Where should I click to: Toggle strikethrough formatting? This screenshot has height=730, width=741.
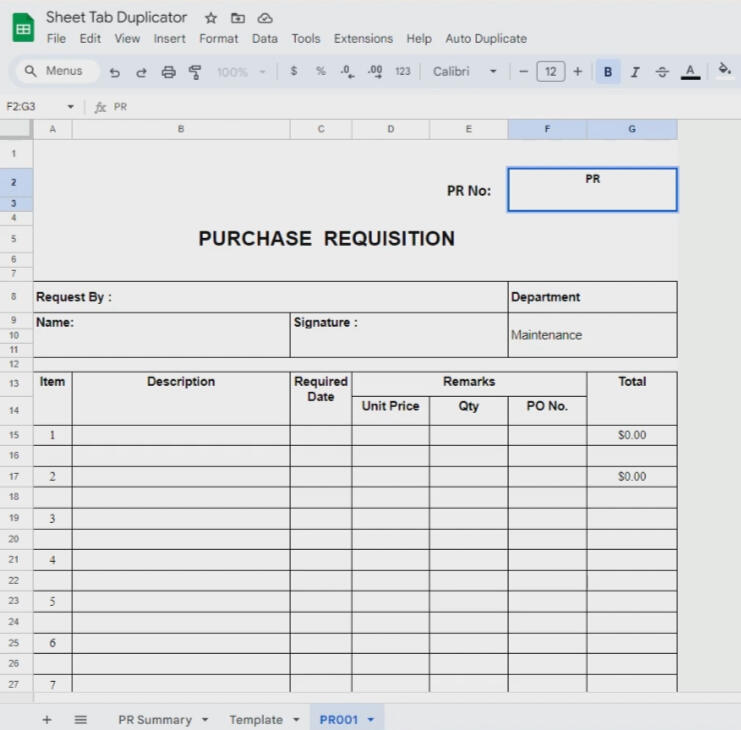click(661, 72)
